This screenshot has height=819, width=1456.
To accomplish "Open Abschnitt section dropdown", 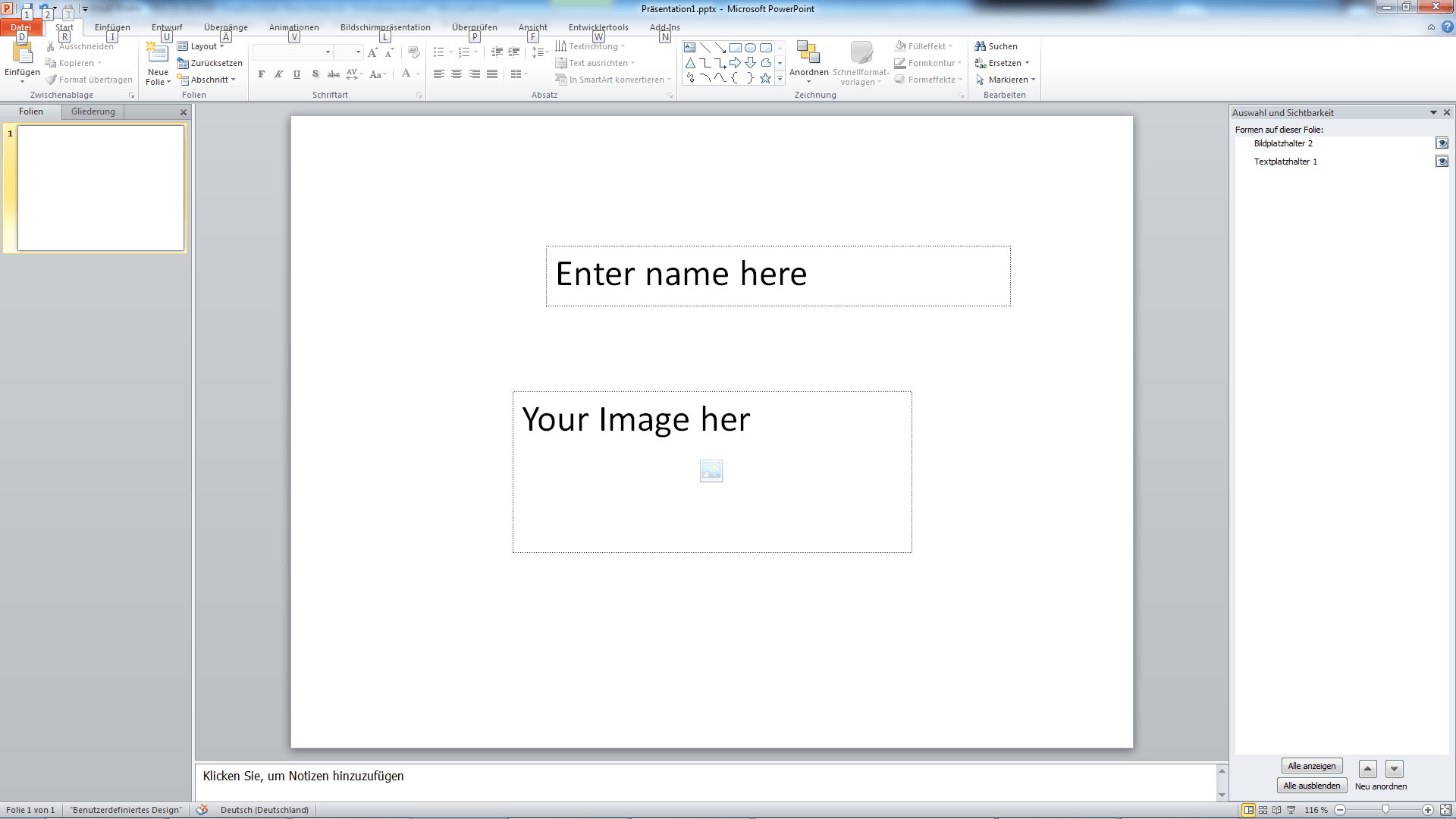I will click(x=207, y=80).
